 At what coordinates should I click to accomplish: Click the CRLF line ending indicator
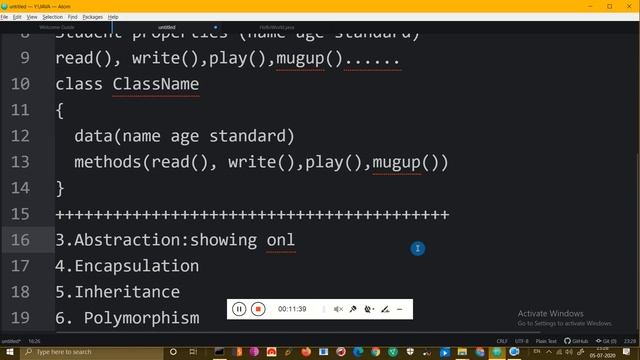coord(502,341)
